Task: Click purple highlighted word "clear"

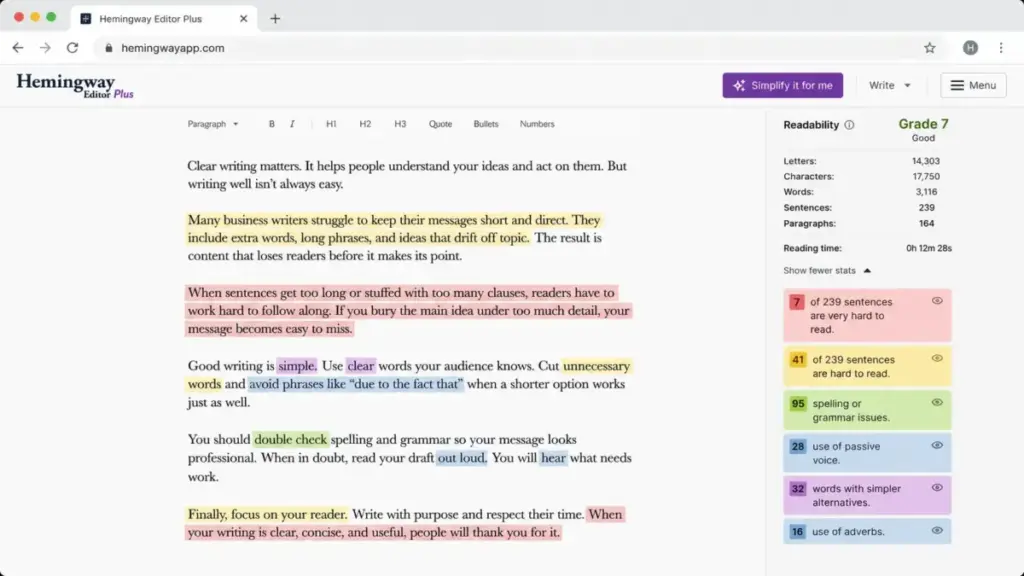Action: click(x=360, y=366)
